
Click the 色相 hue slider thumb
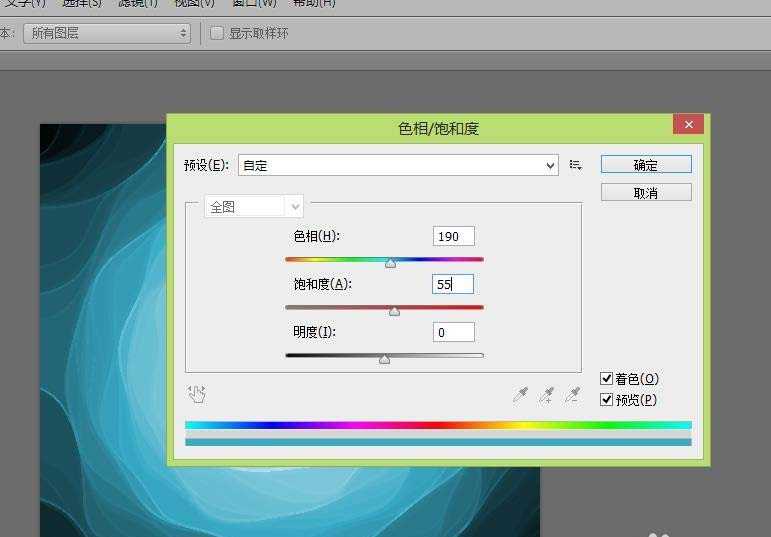point(390,263)
